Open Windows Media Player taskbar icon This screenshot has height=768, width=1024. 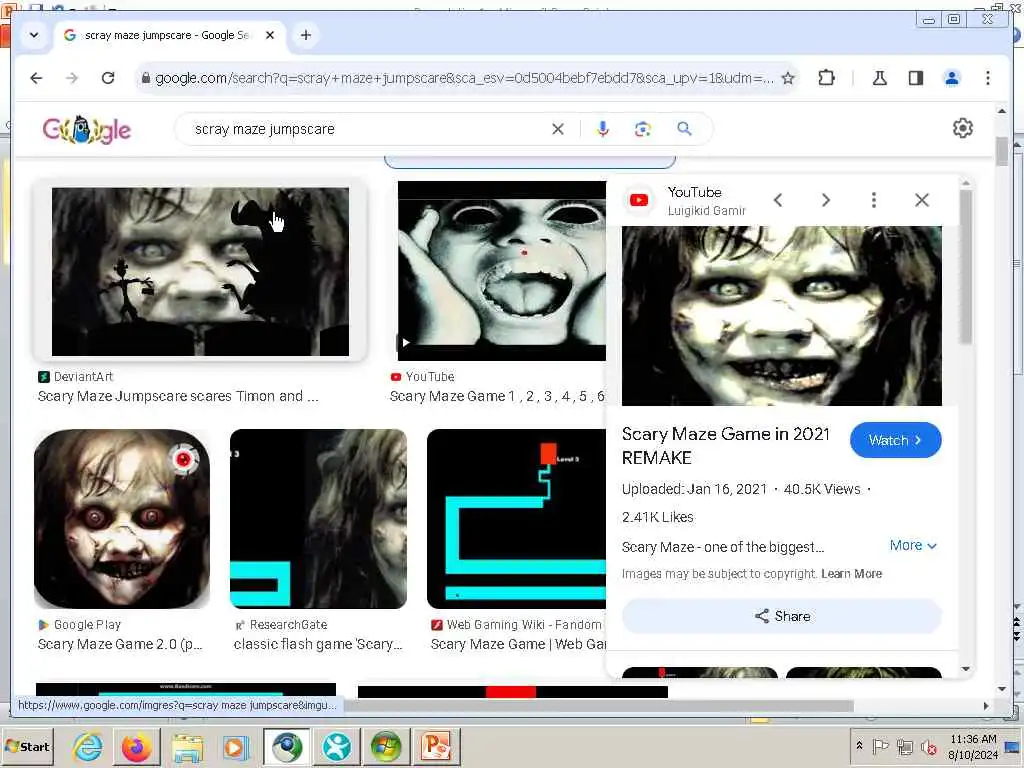236,746
